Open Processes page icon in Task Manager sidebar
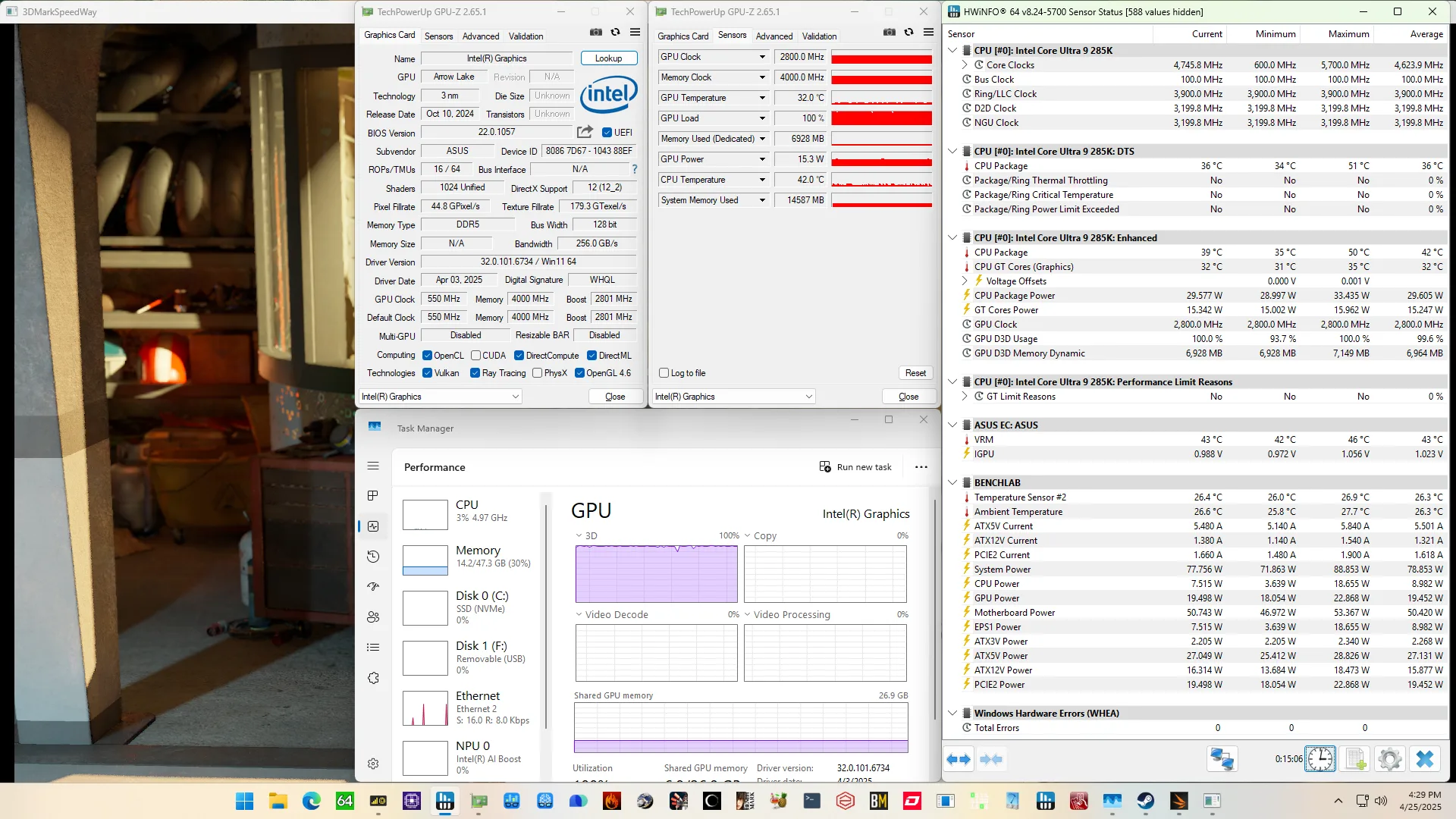Viewport: 1456px width, 819px height. pyautogui.click(x=373, y=496)
